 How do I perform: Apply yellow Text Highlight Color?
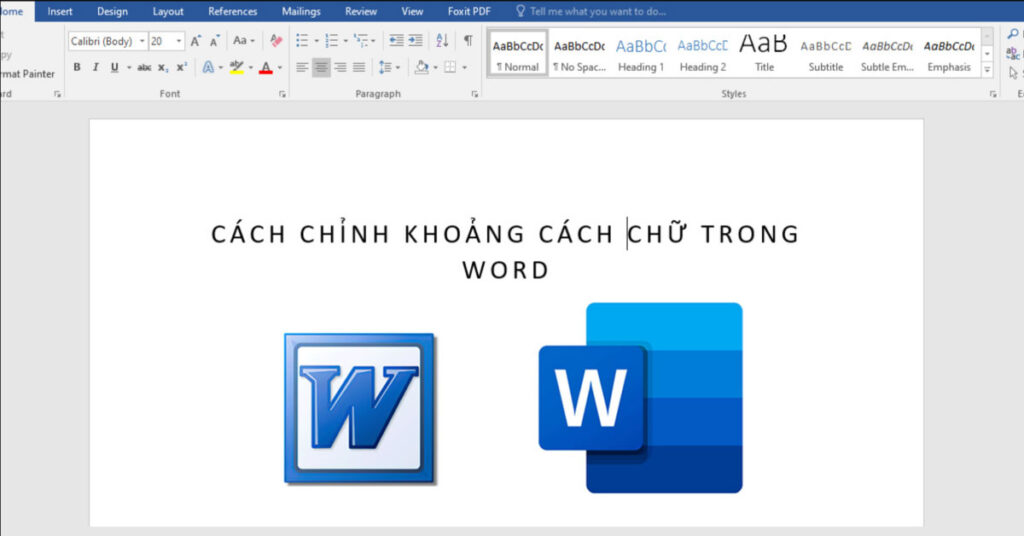[236, 67]
